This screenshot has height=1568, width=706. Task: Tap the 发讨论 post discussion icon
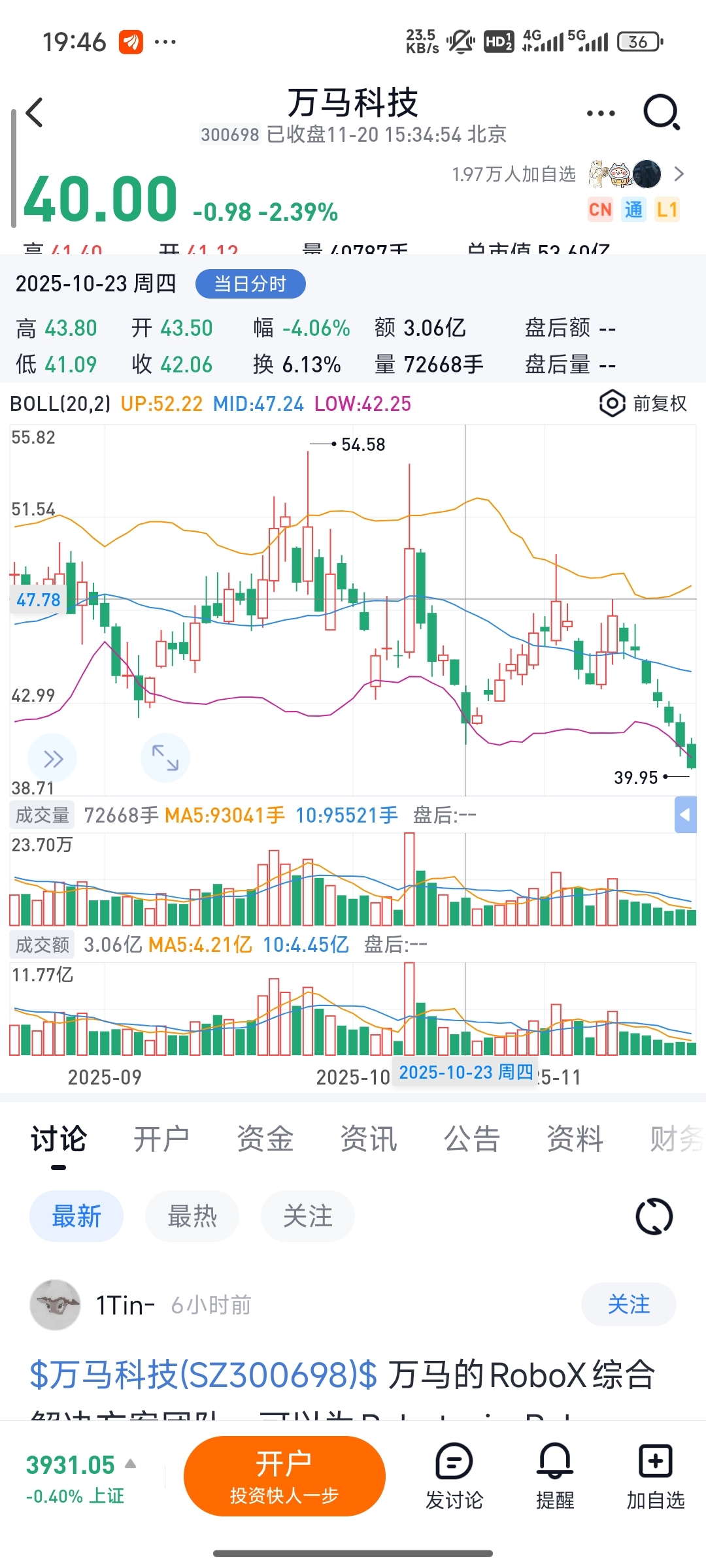pyautogui.click(x=454, y=1477)
